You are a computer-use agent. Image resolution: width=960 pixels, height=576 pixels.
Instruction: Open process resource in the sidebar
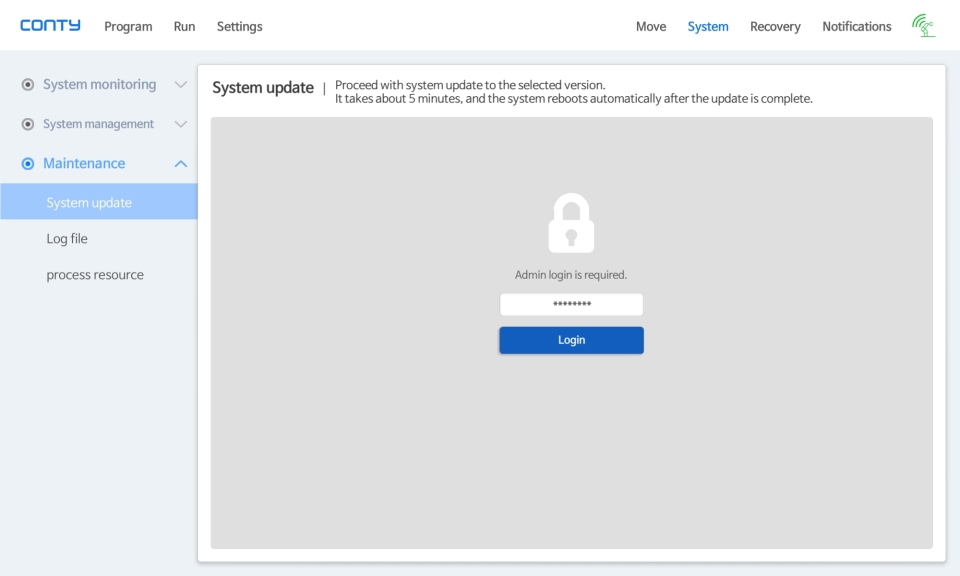click(95, 275)
